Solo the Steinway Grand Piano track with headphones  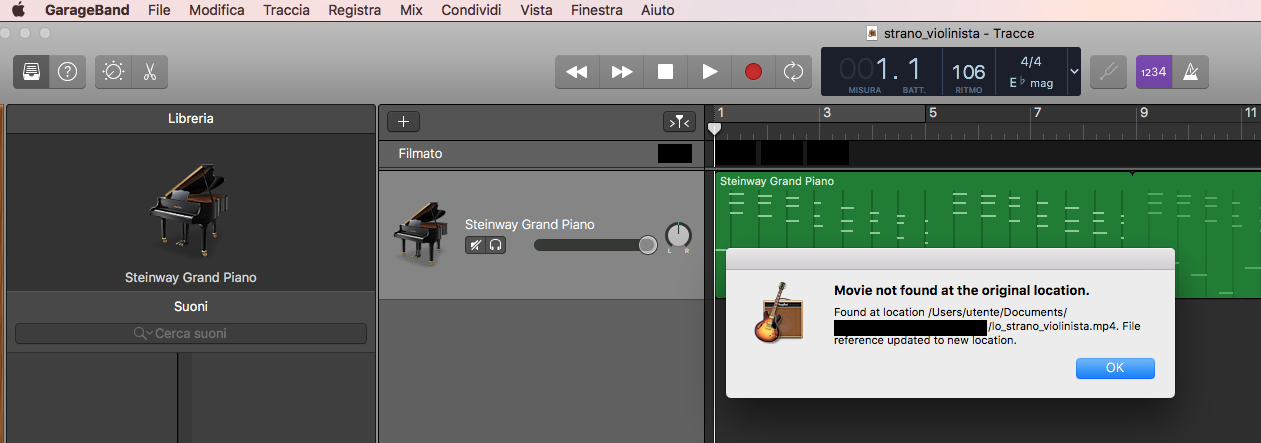pos(496,245)
